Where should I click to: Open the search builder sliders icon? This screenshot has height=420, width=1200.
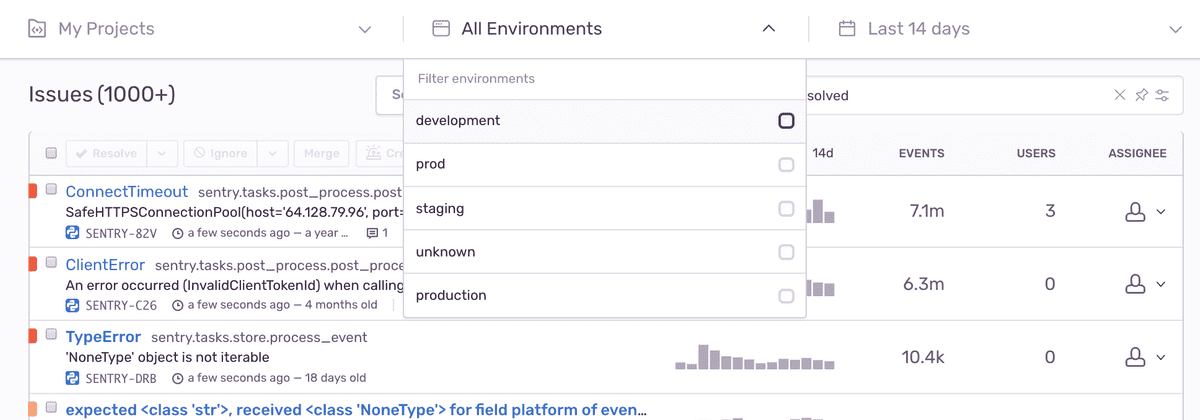(1162, 95)
